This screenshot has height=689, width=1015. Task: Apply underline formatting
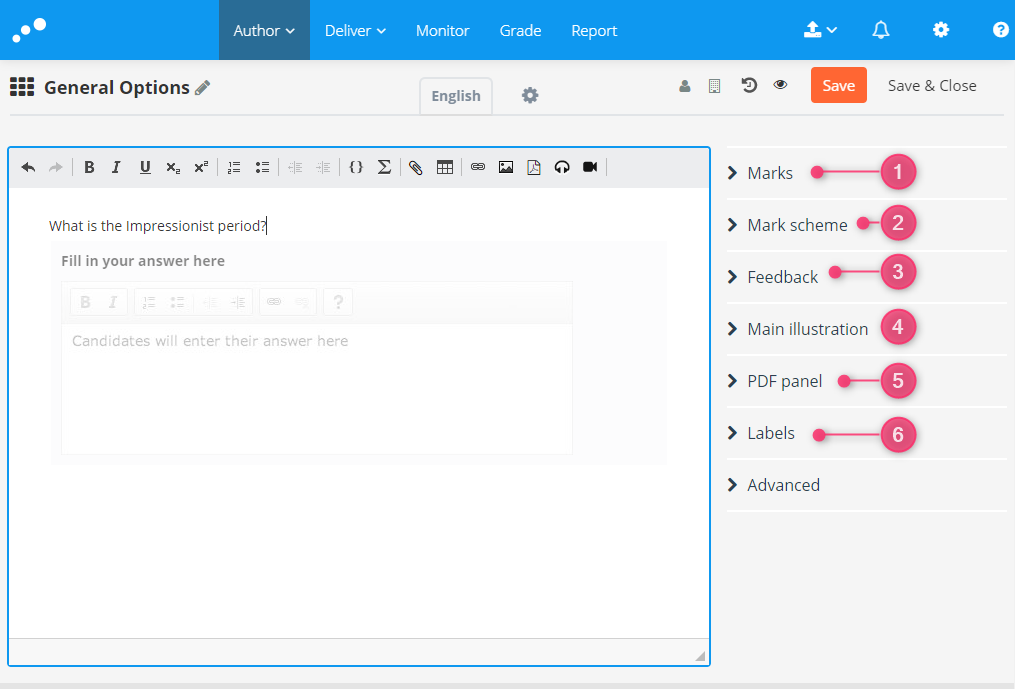(145, 168)
